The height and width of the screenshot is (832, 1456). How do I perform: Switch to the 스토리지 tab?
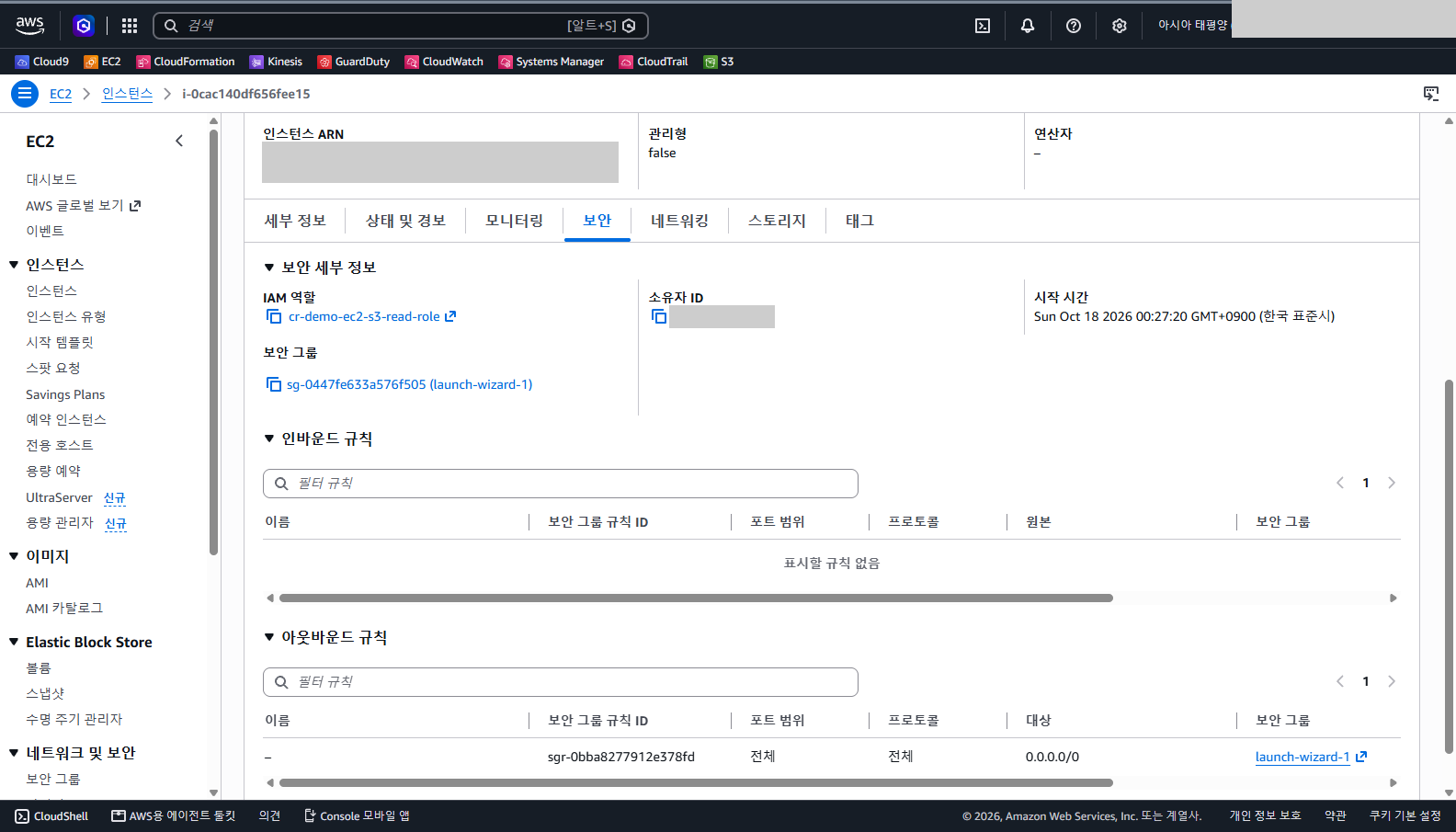point(777,221)
